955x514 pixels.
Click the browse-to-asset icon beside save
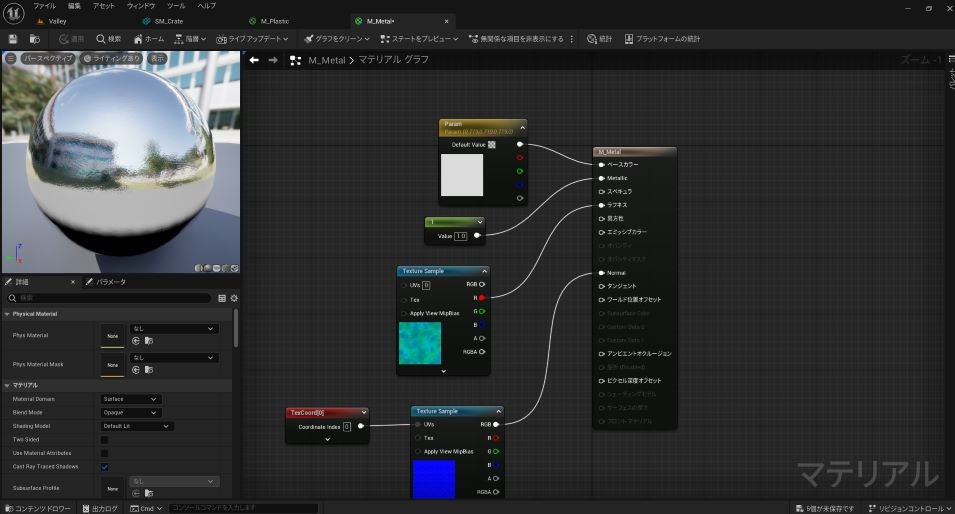(x=35, y=39)
